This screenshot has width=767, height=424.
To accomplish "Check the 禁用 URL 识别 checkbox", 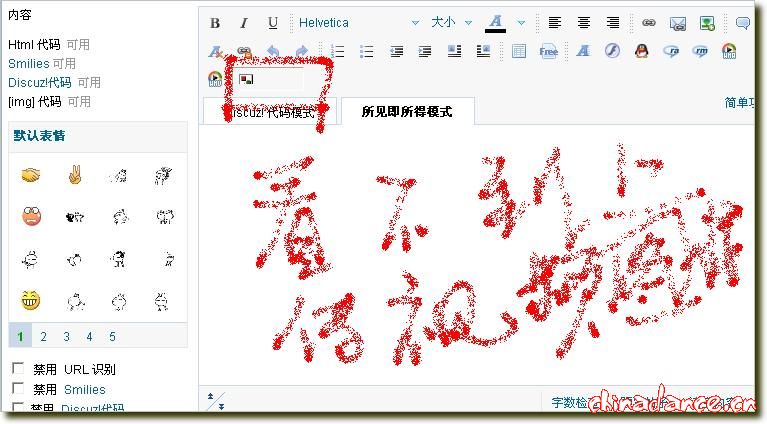I will click(x=18, y=368).
